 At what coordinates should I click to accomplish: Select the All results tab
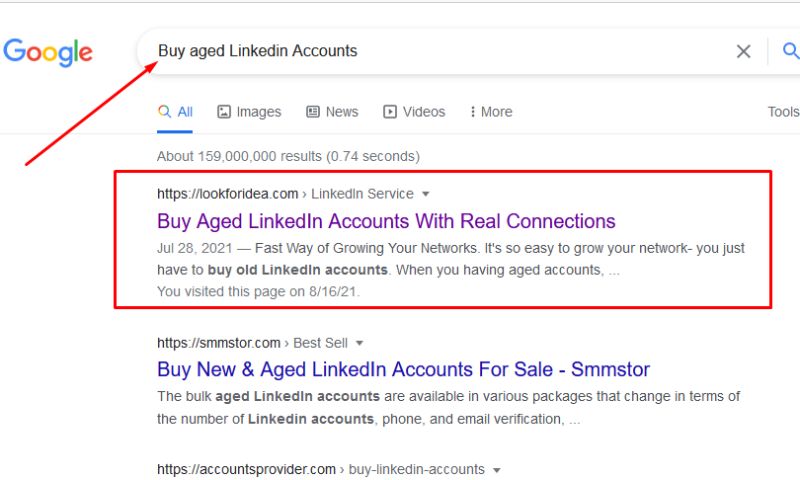point(176,112)
